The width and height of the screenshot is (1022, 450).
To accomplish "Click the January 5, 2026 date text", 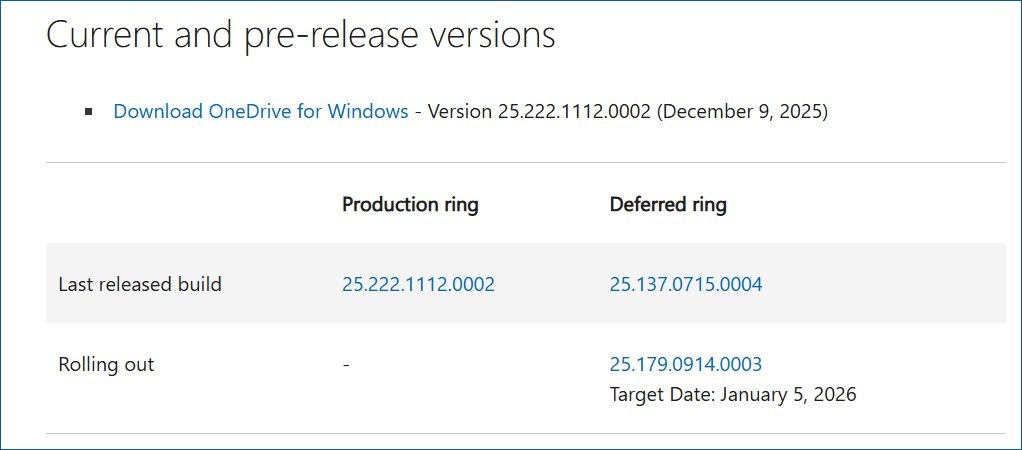I will point(787,395).
